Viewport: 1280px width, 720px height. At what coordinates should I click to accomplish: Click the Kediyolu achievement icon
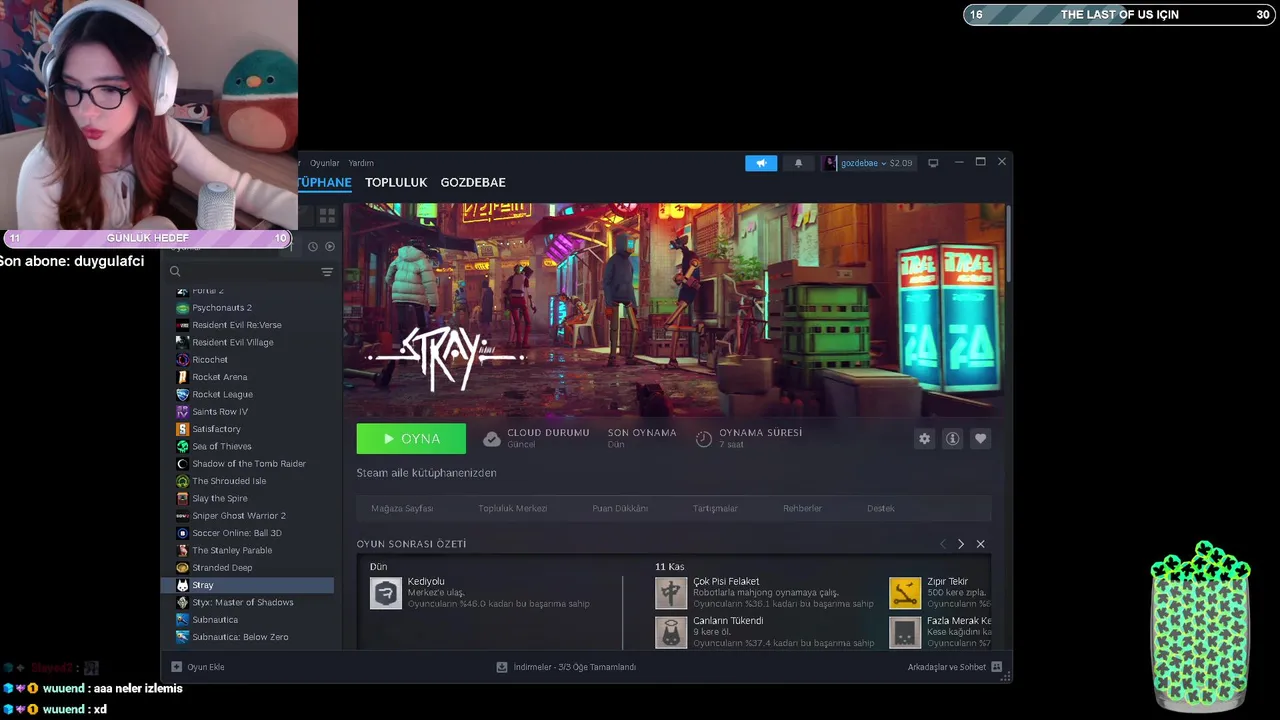(386, 593)
